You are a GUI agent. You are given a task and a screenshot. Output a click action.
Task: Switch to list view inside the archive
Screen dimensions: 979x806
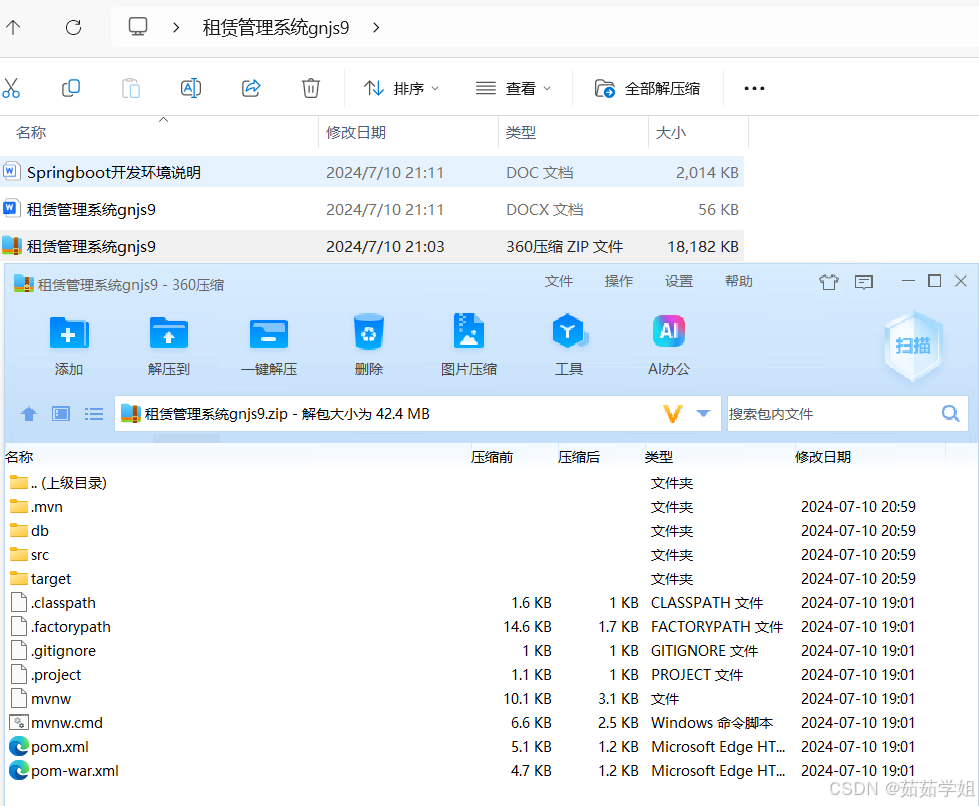(93, 413)
